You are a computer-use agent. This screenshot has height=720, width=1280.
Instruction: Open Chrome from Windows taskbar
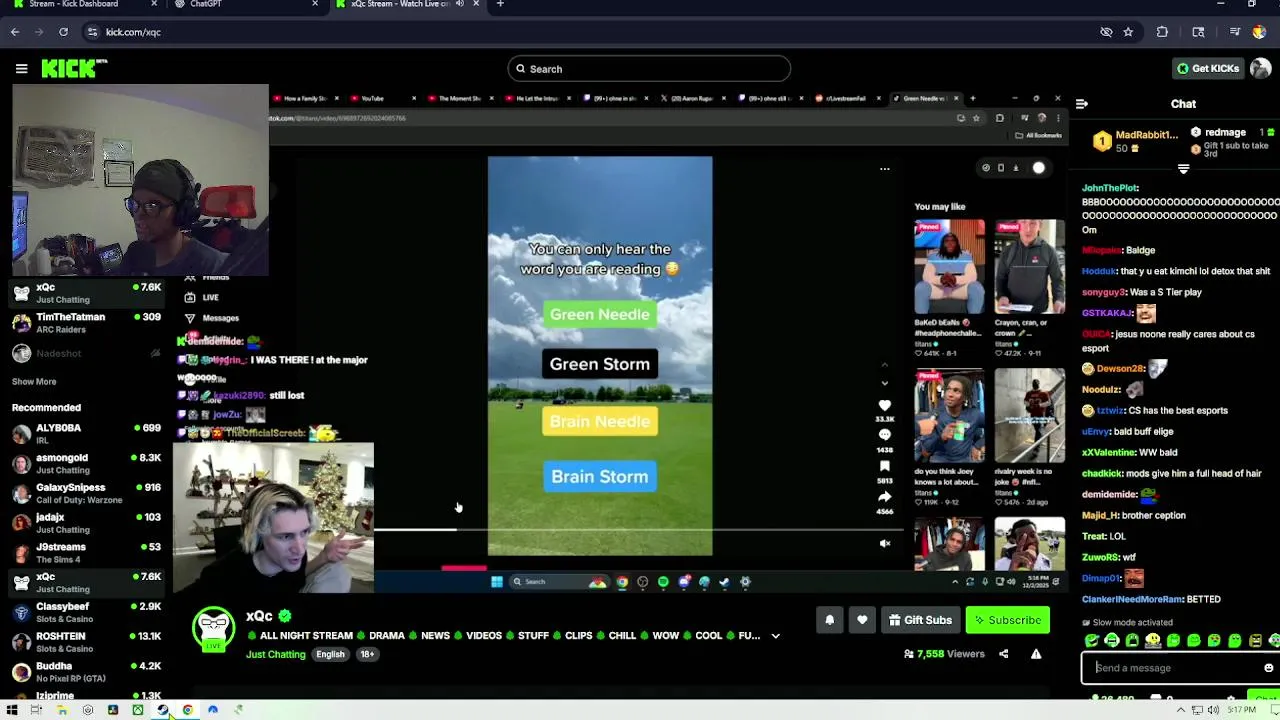[187, 710]
